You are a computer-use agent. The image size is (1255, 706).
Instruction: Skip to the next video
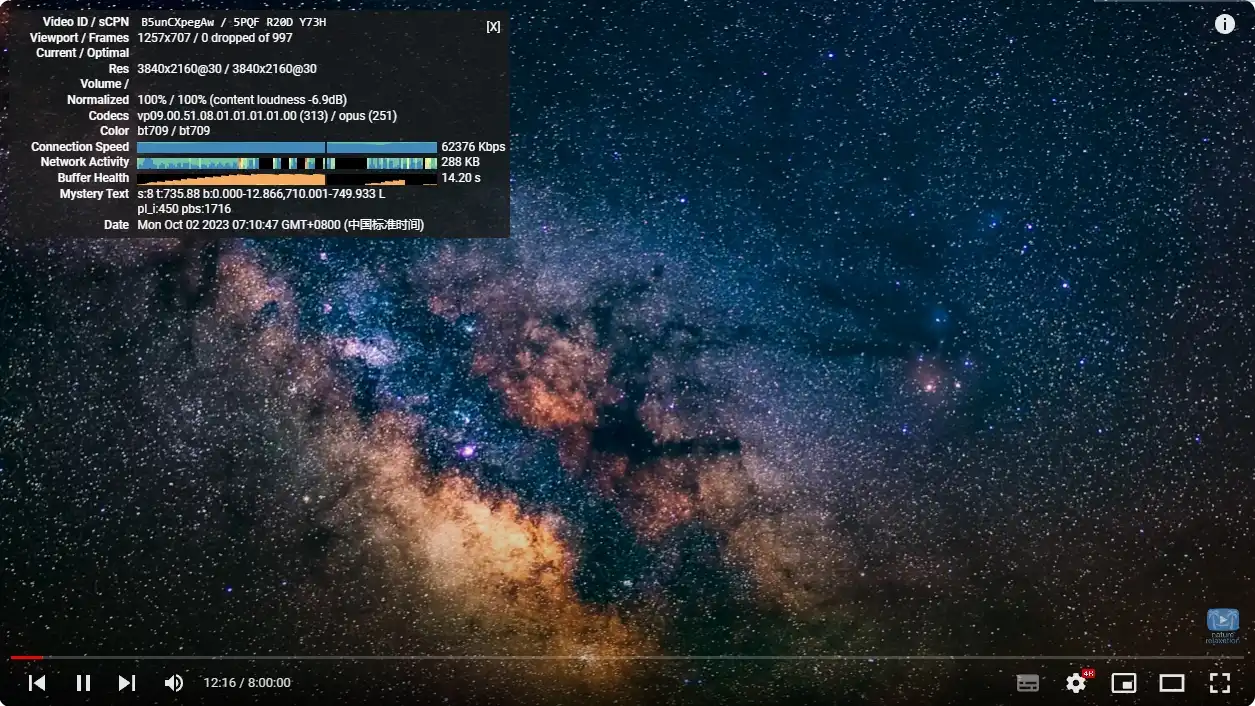click(x=127, y=683)
